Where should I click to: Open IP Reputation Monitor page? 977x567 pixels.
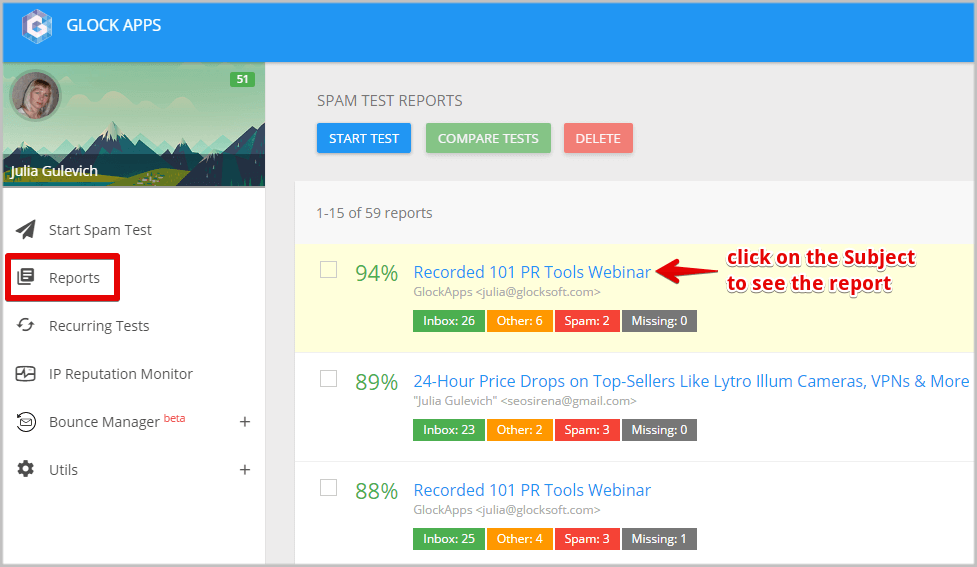pos(121,374)
